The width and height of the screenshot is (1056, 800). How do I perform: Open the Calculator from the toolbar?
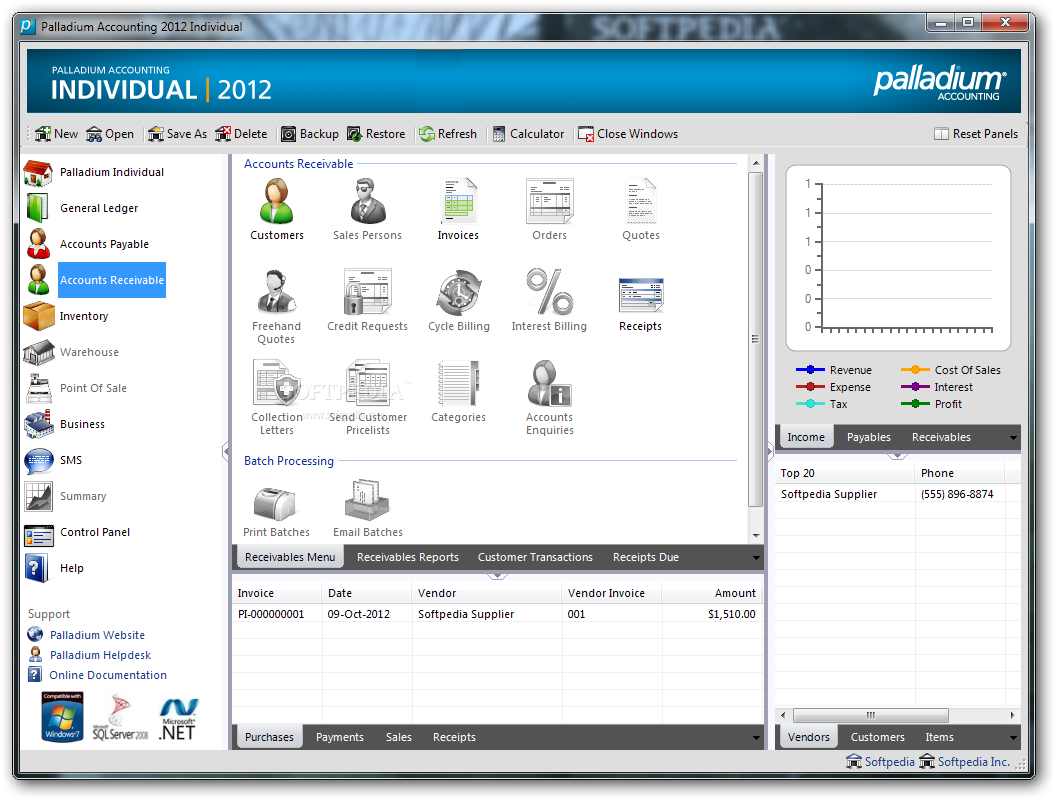(528, 134)
